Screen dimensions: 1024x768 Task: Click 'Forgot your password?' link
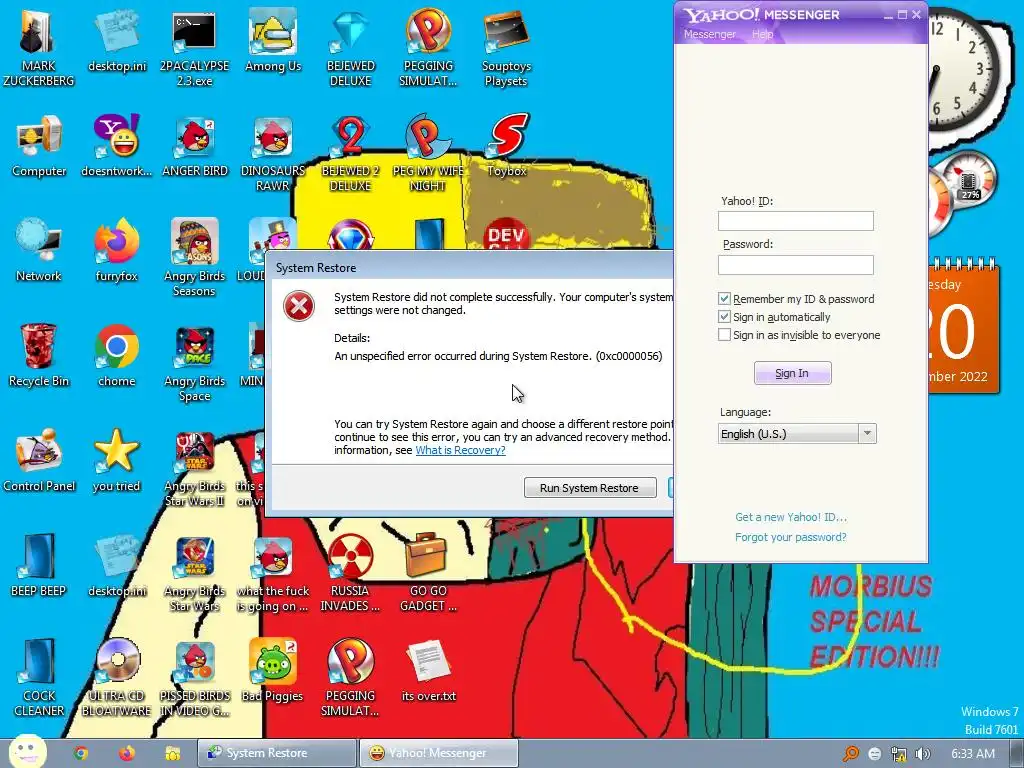[790, 537]
